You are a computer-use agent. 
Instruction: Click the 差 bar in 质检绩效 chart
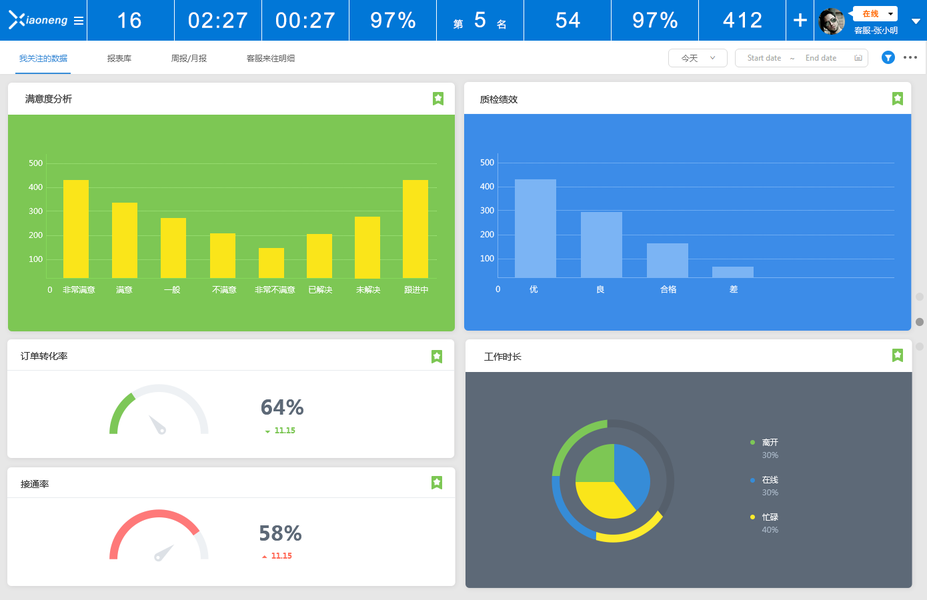733,272
